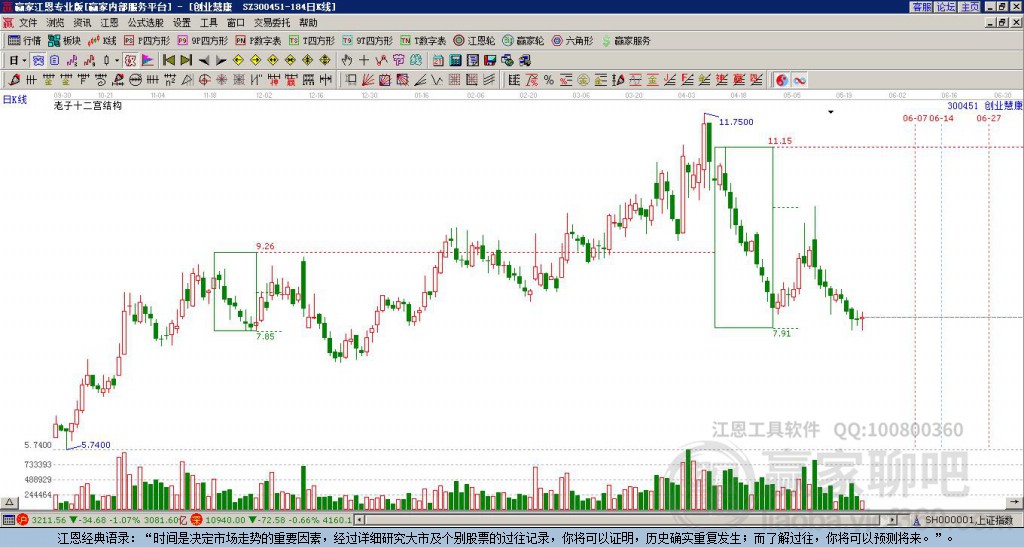Toggle the yin-yang icon button
The height and width of the screenshot is (548, 1024).
pyautogui.click(x=782, y=80)
